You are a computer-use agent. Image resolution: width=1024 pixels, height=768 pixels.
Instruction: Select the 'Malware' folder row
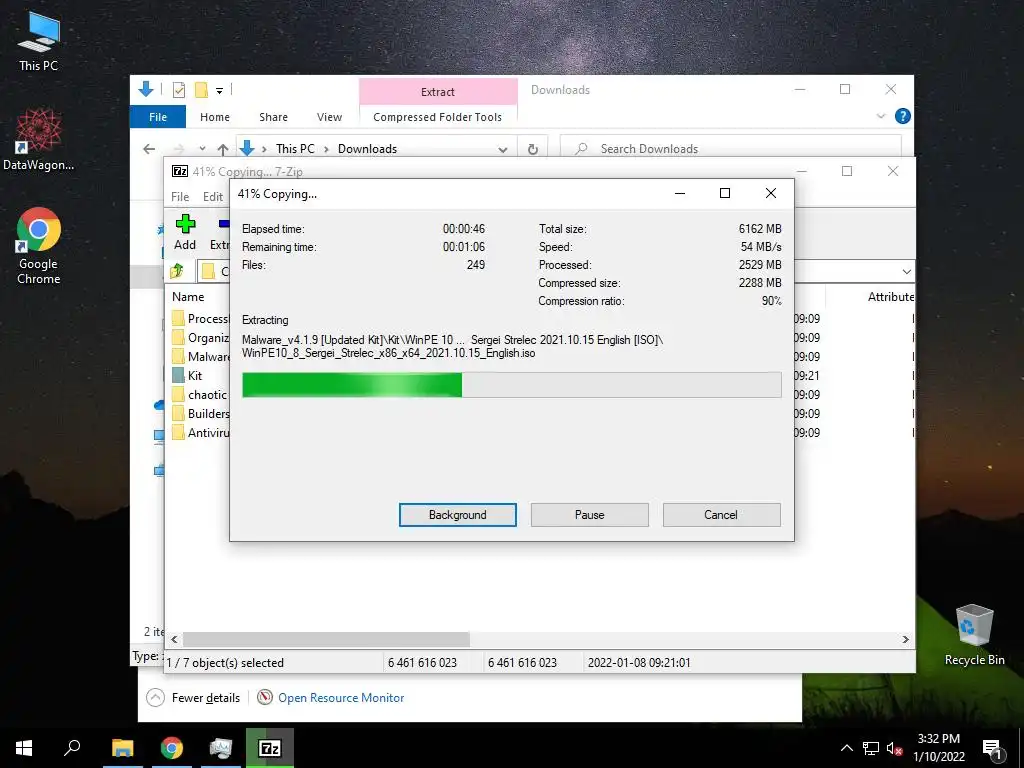click(200, 357)
